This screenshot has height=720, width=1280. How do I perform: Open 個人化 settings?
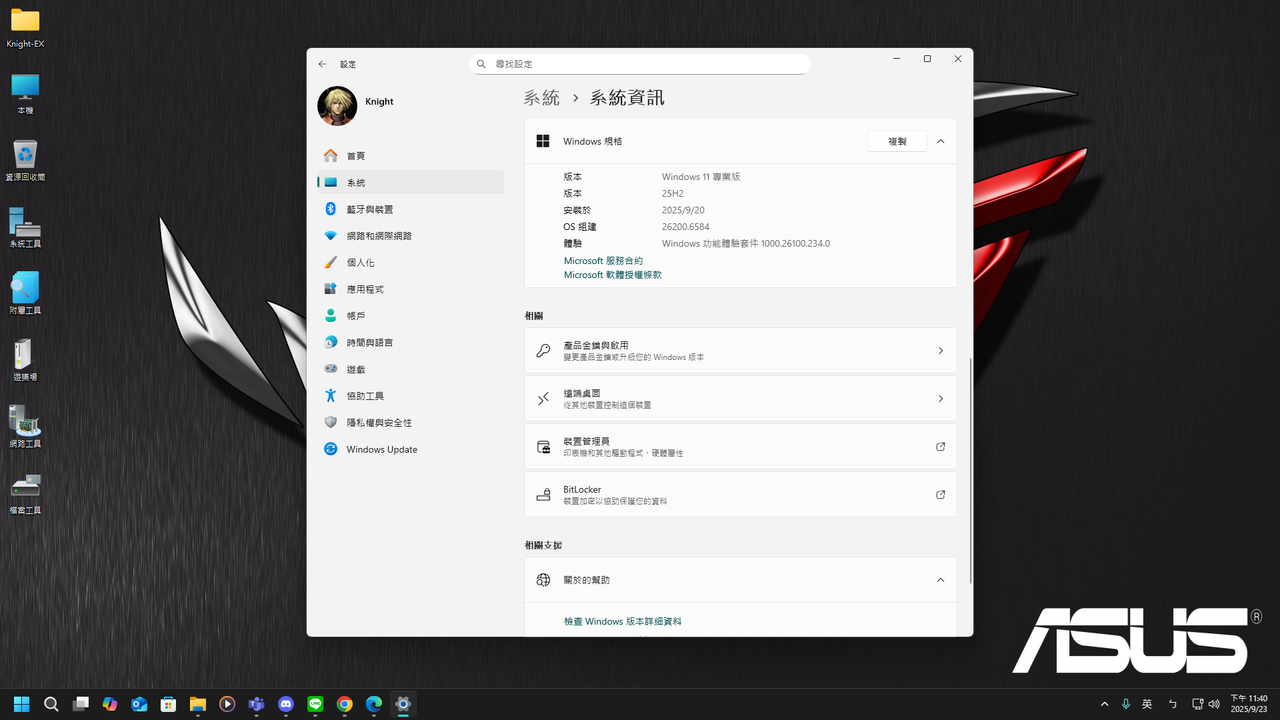coord(411,262)
